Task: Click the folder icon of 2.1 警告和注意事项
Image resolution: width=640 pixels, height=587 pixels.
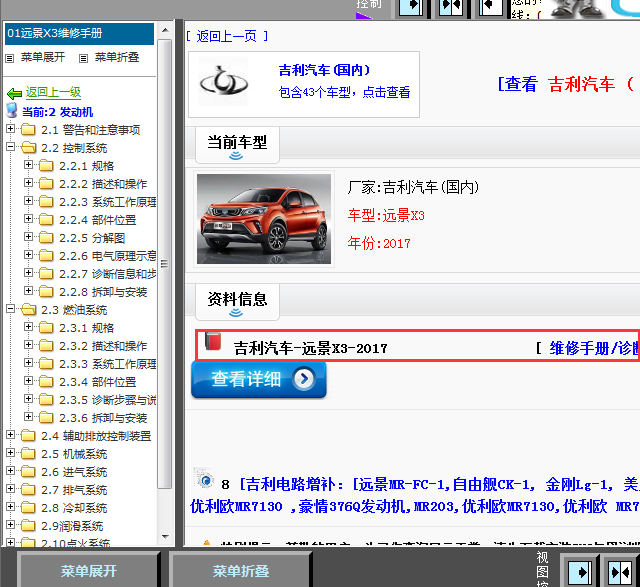Action: (28, 129)
